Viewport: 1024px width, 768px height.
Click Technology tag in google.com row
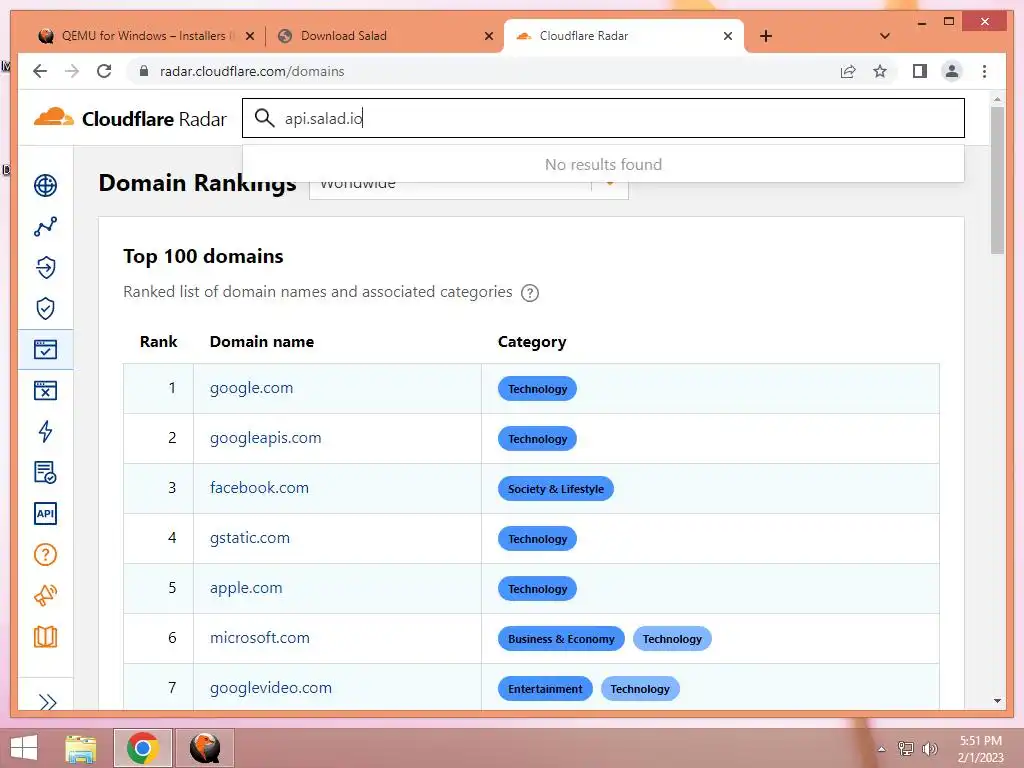[537, 389]
